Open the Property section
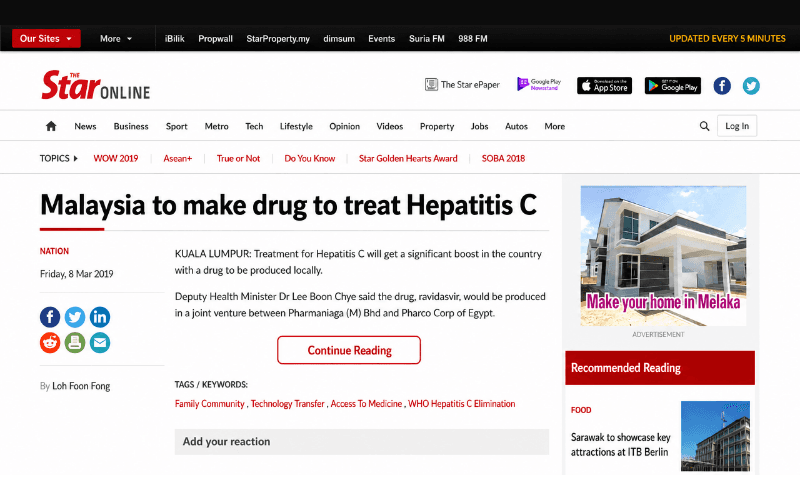Image resolution: width=800 pixels, height=500 pixels. point(437,126)
